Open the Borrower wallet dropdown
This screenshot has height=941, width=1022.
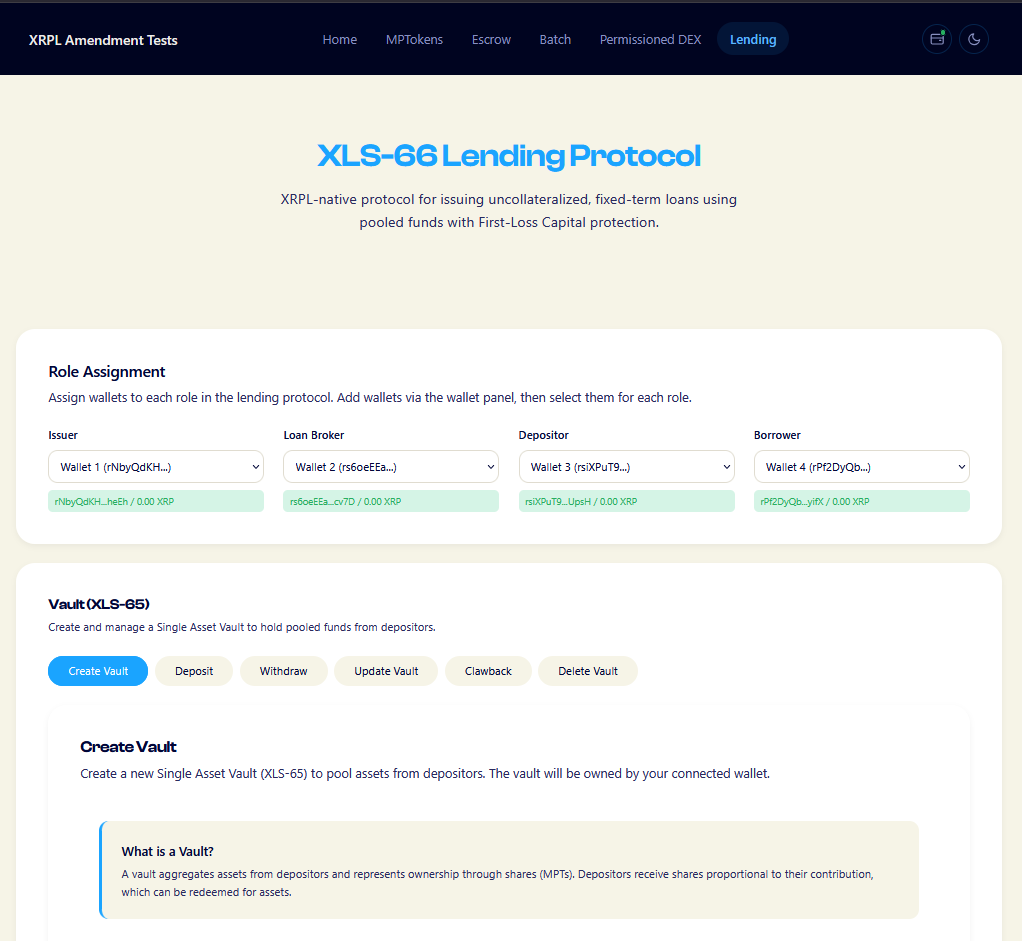tap(862, 467)
